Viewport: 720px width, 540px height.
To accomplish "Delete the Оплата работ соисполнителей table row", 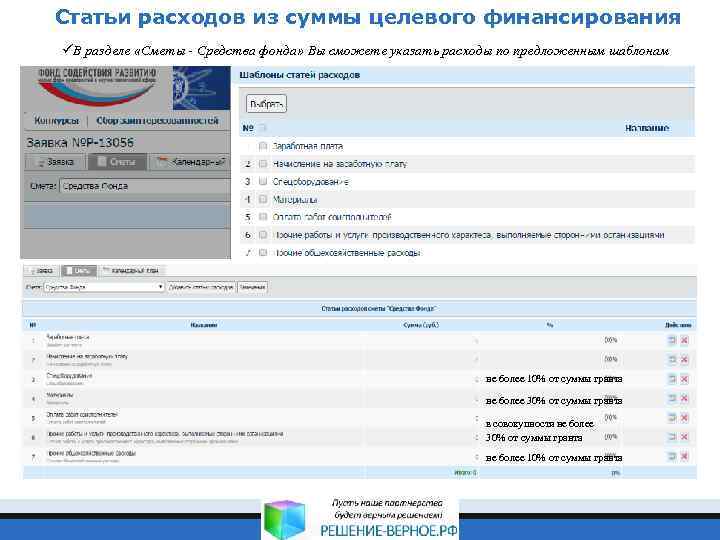I will point(684,417).
